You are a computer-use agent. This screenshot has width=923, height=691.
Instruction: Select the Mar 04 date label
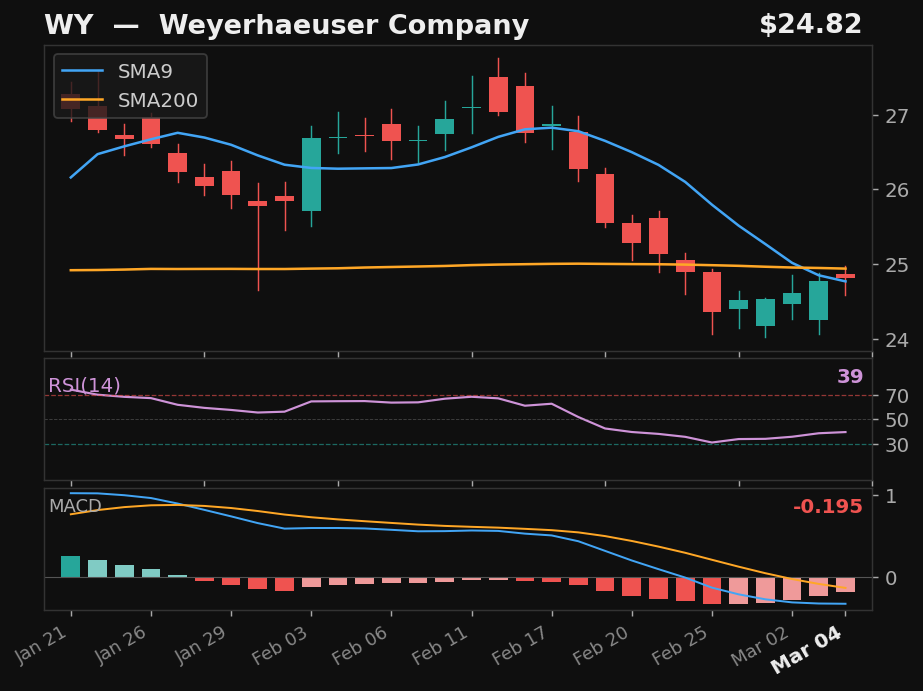pos(806,649)
